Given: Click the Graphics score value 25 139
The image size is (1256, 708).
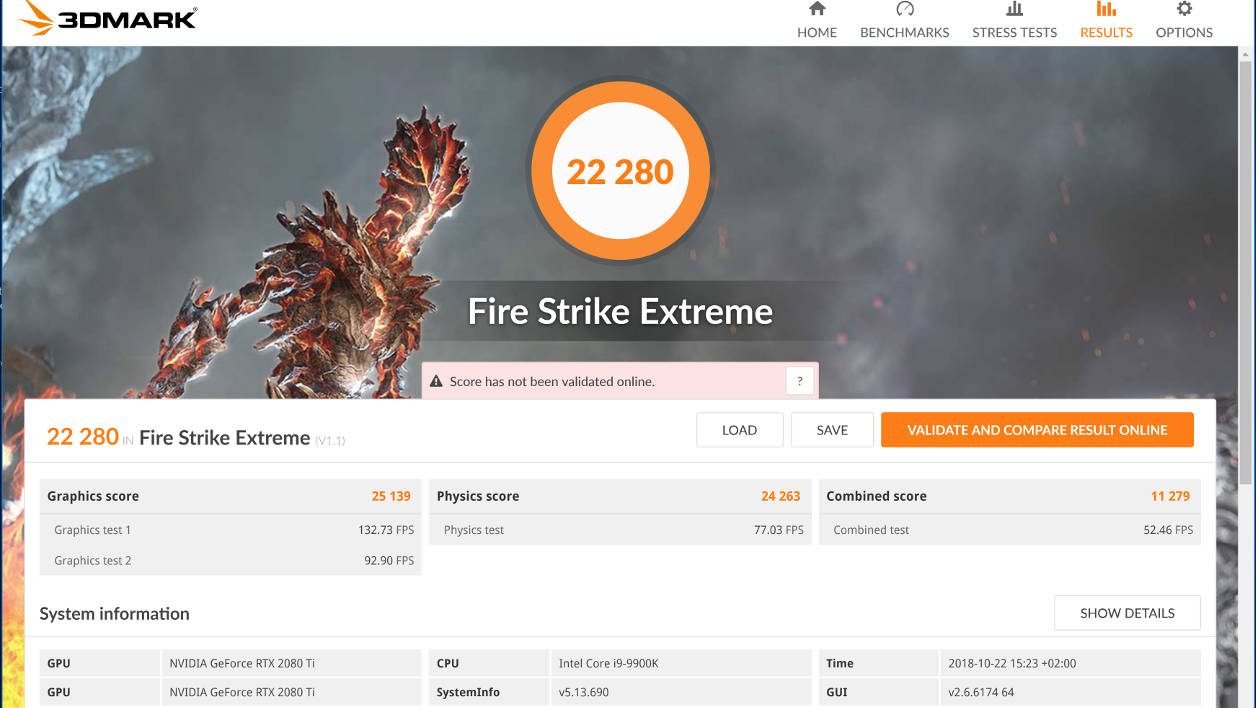Looking at the screenshot, I should [x=391, y=496].
